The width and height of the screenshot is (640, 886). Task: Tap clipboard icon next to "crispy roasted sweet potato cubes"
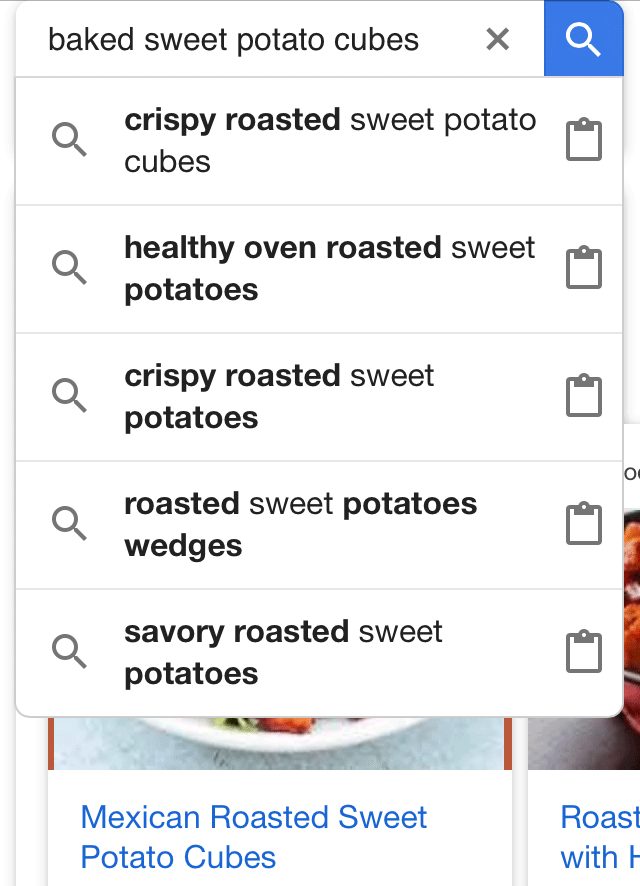pos(583,139)
